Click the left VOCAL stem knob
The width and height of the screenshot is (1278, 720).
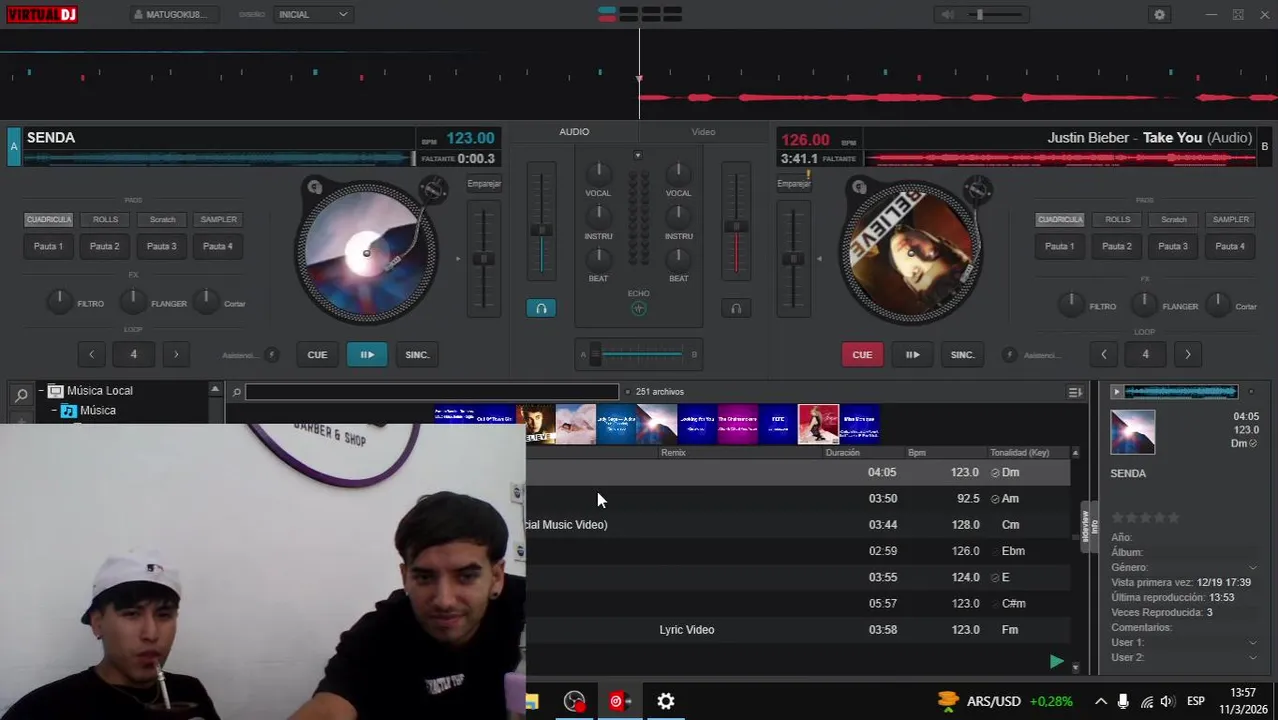[x=598, y=173]
